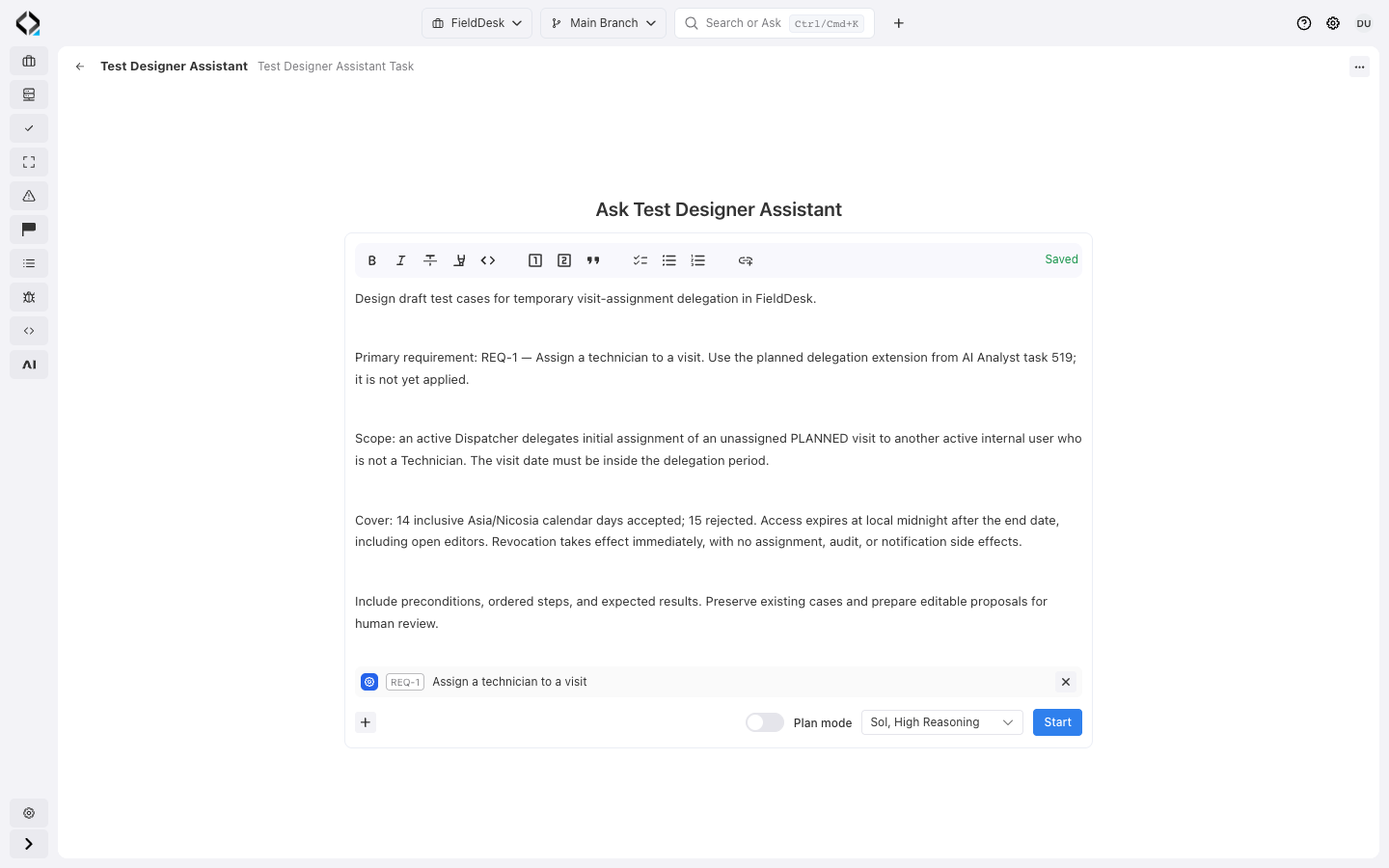Insert a block quote
The width and height of the screenshot is (1389, 868).
[x=593, y=260]
